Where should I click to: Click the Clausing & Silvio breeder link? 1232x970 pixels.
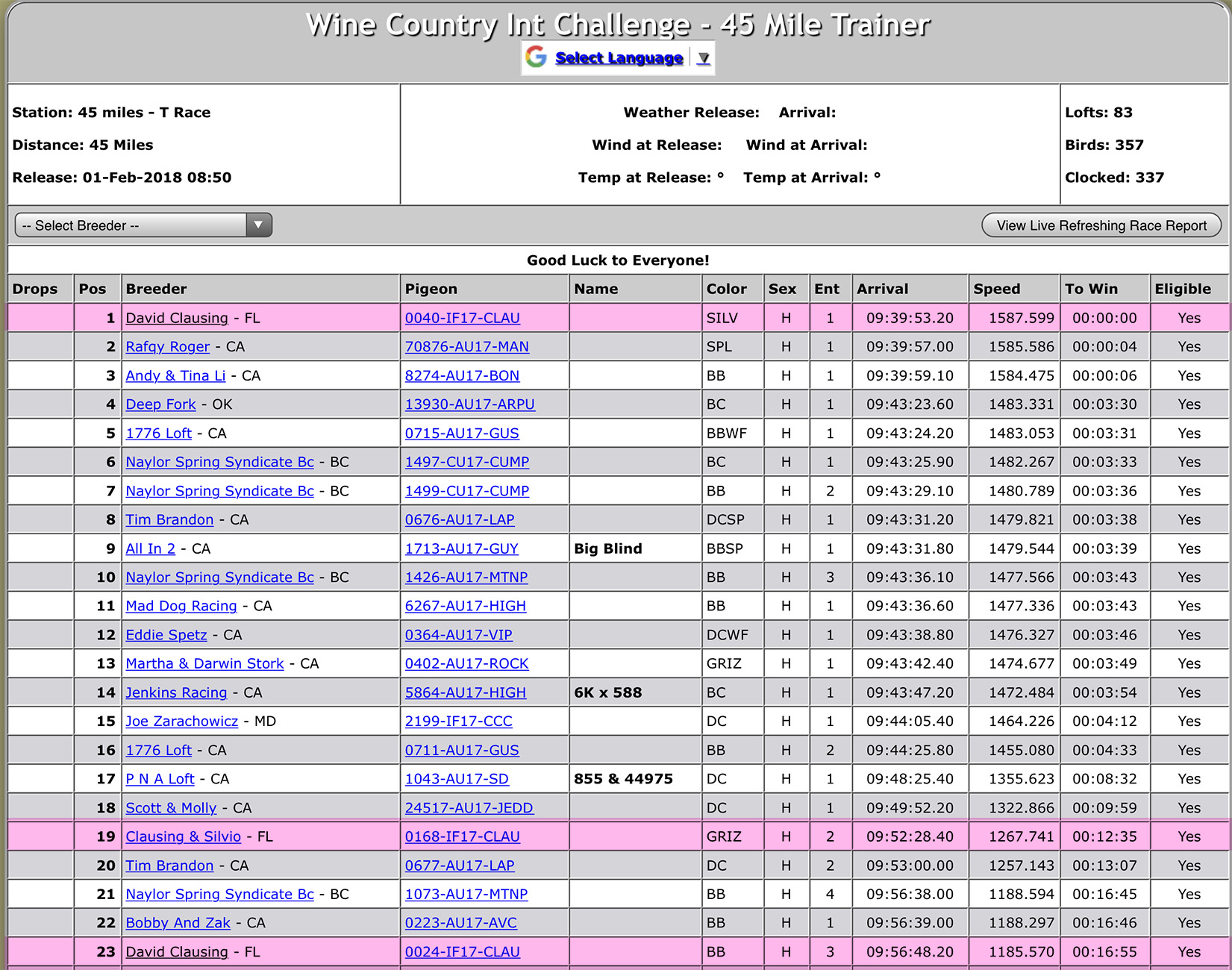click(x=183, y=837)
